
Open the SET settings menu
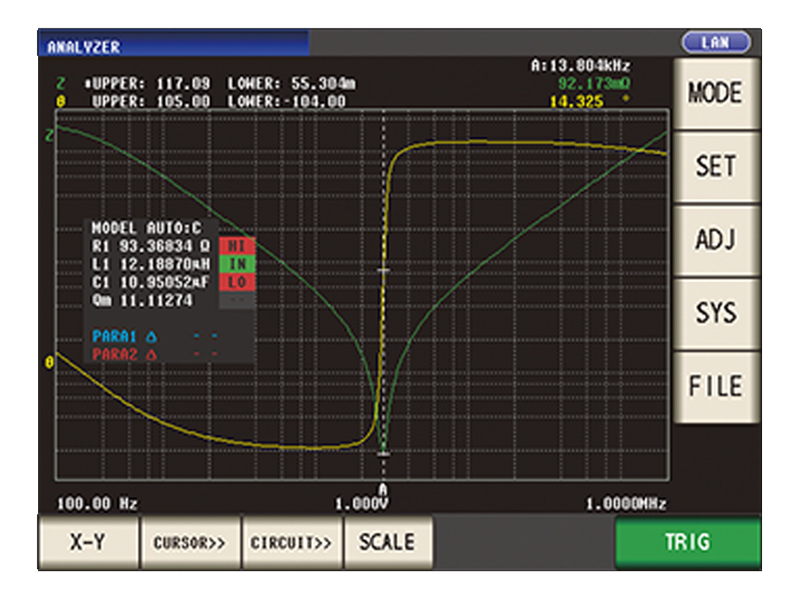pyautogui.click(x=715, y=166)
